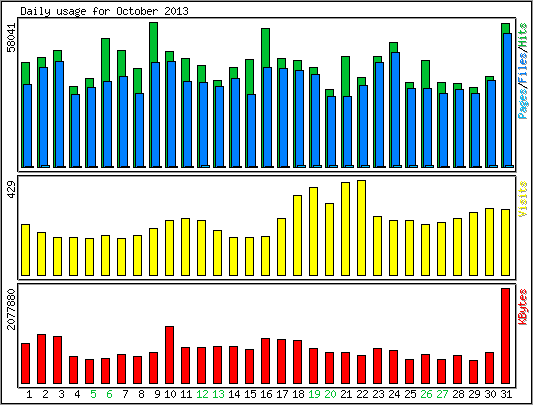Click the yellow Visits bar for day 30
The image size is (533, 405).
(x=489, y=242)
